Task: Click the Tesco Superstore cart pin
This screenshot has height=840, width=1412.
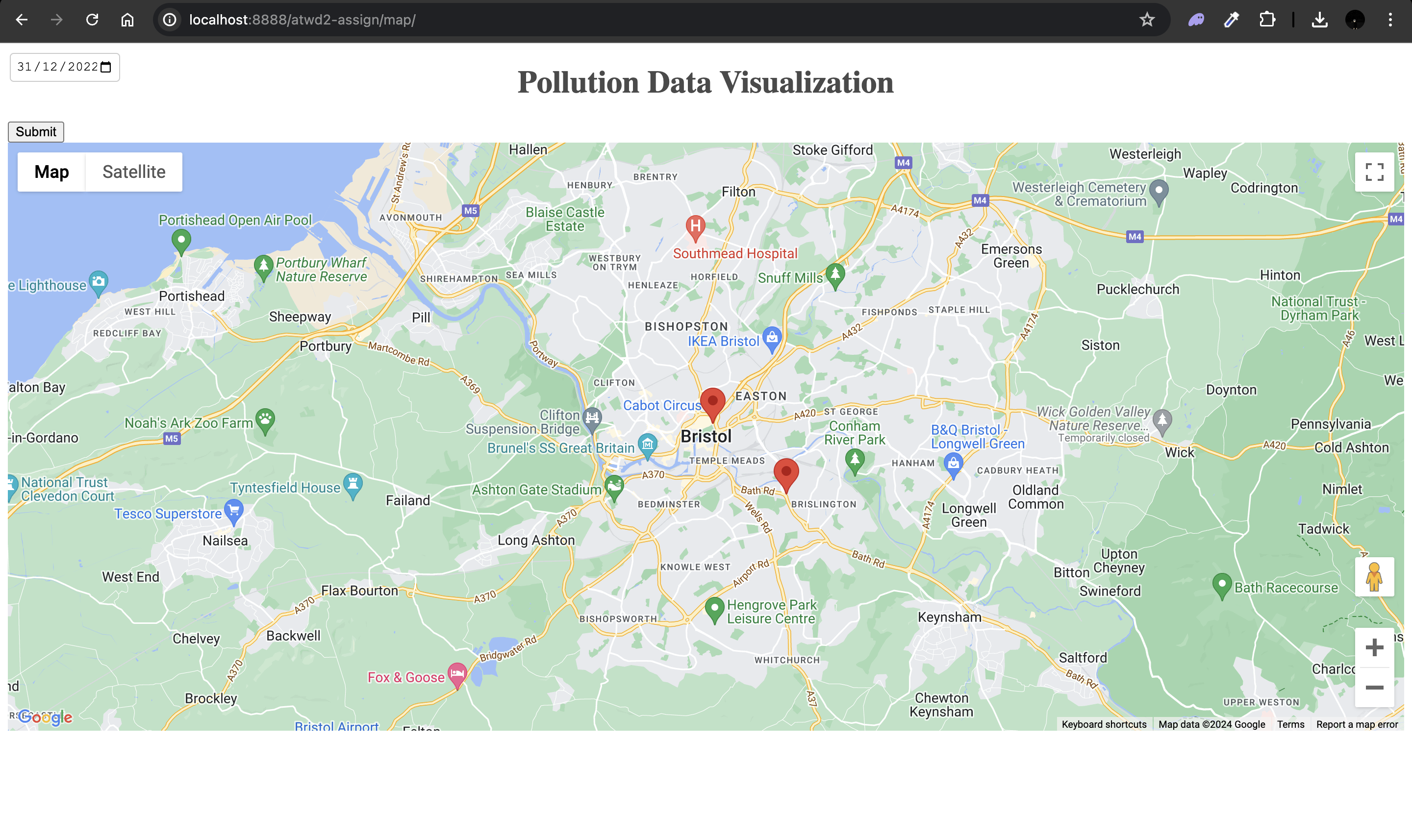Action: pyautogui.click(x=234, y=512)
